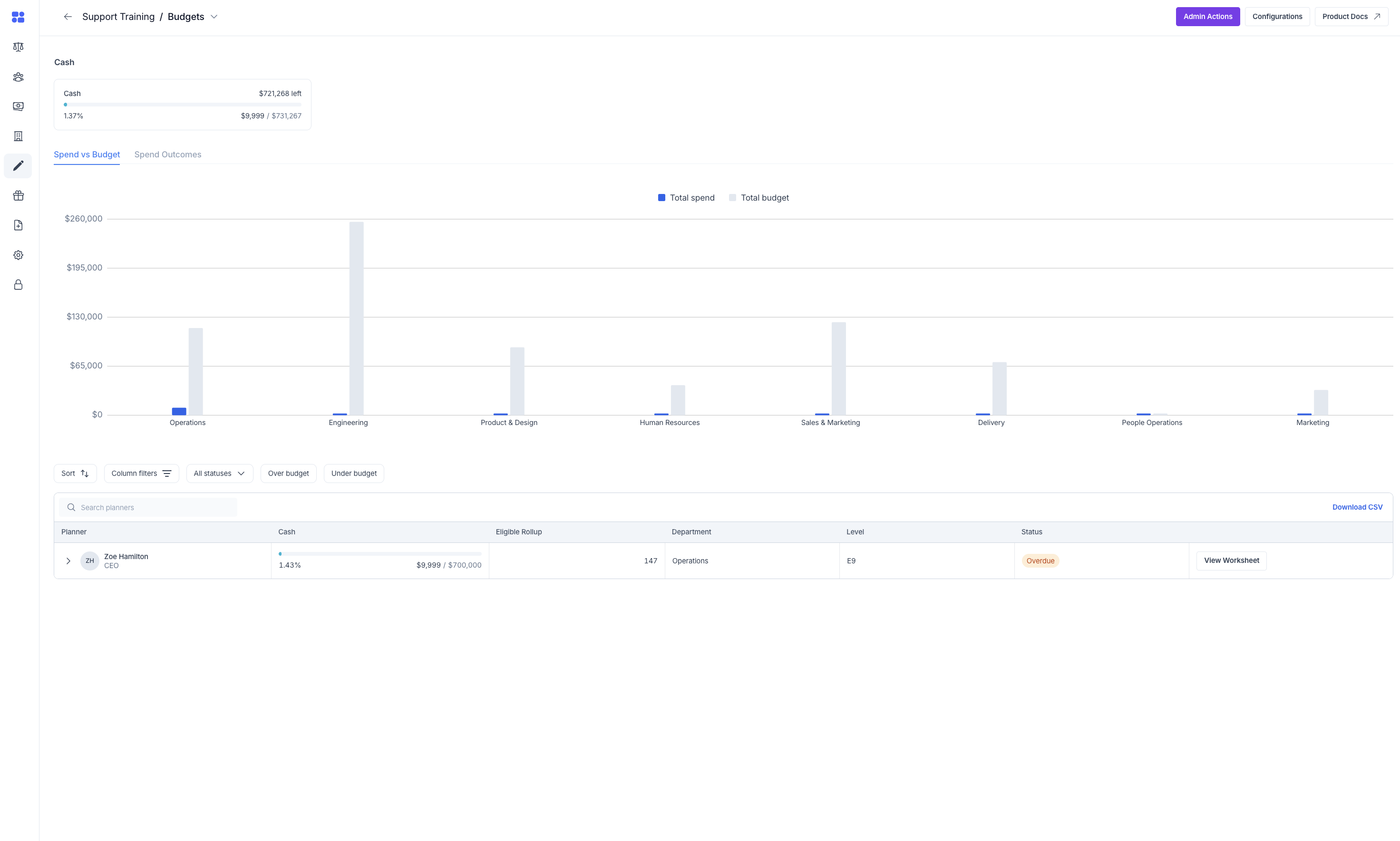Open the All statuses dropdown
This screenshot has width=1400, height=841.
[219, 473]
